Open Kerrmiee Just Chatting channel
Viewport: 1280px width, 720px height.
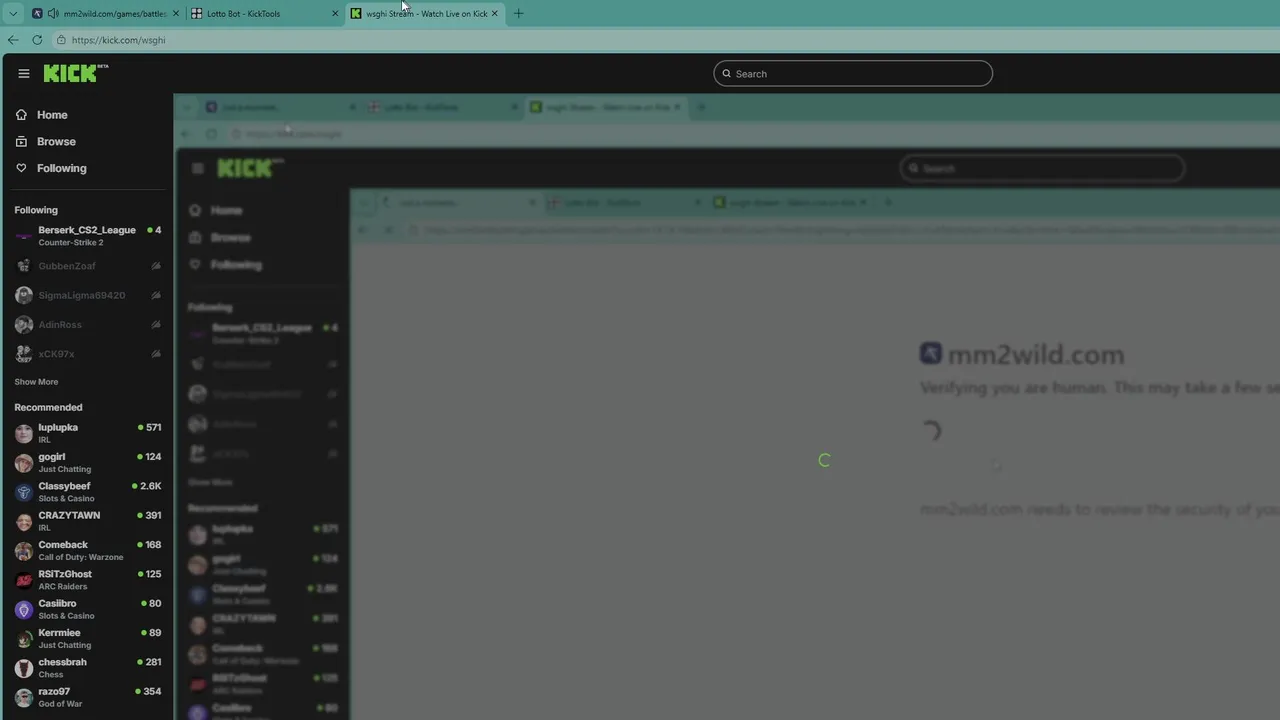tap(88, 638)
